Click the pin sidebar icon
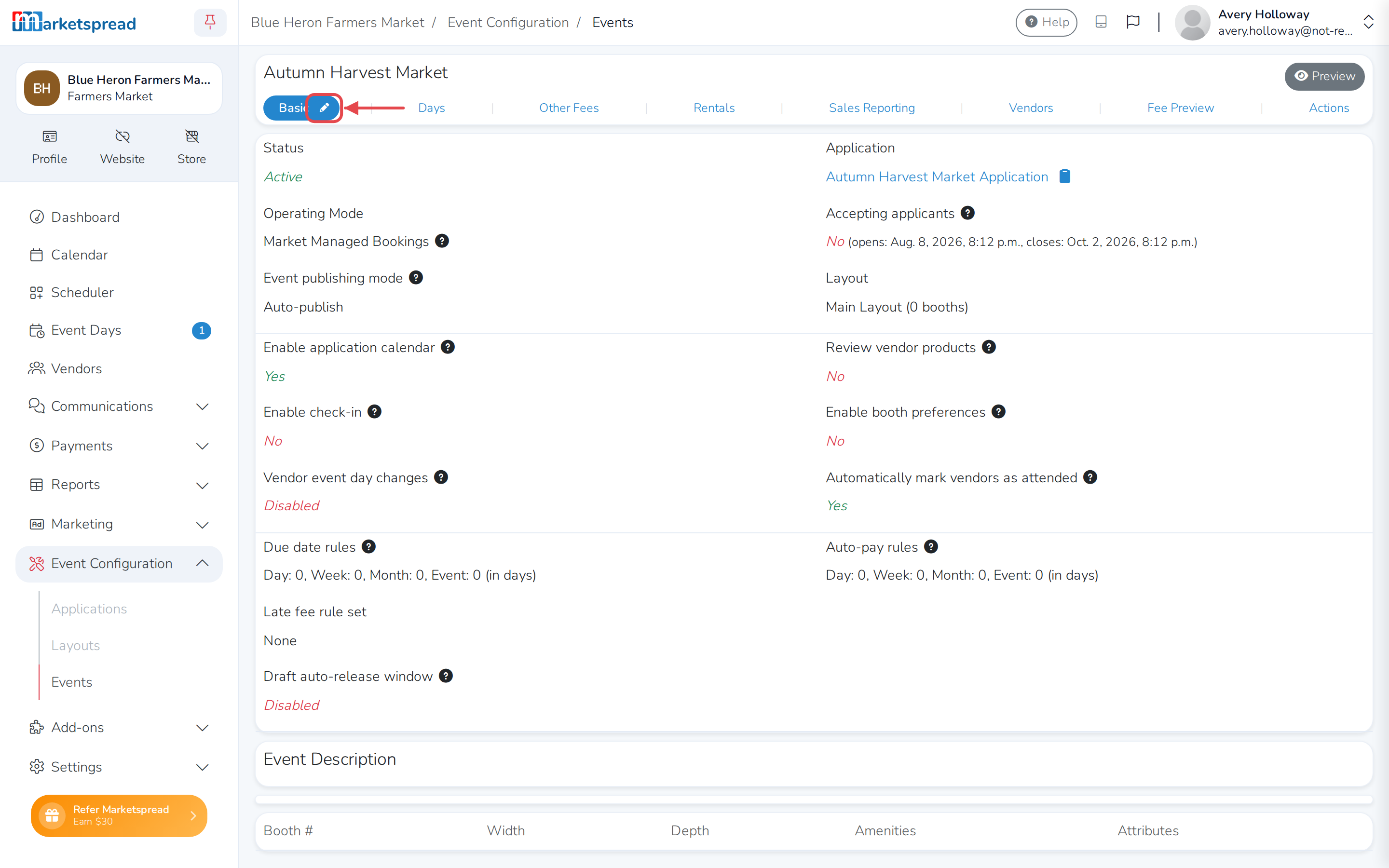 [210, 22]
